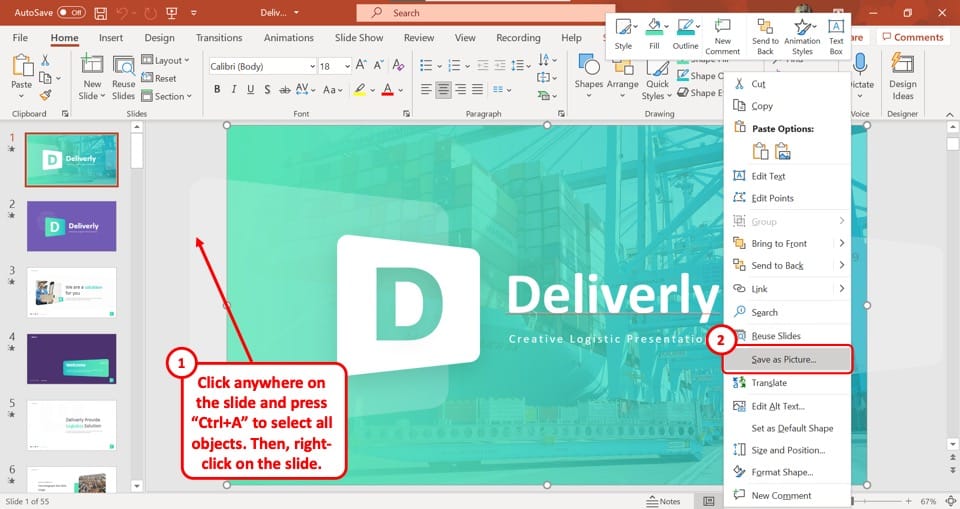Viewport: 960px width, 509px height.
Task: Open the Paste button
Action: coord(21,77)
